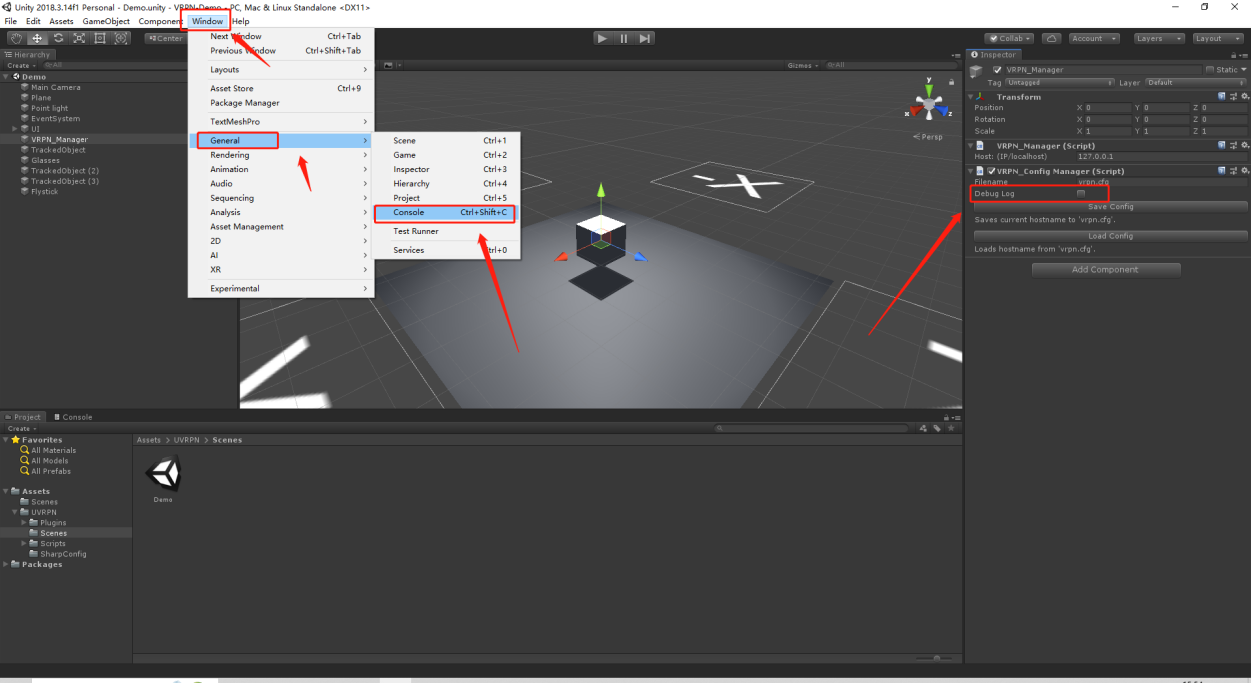Click the Step frame button
1251x683 pixels.
(x=646, y=38)
